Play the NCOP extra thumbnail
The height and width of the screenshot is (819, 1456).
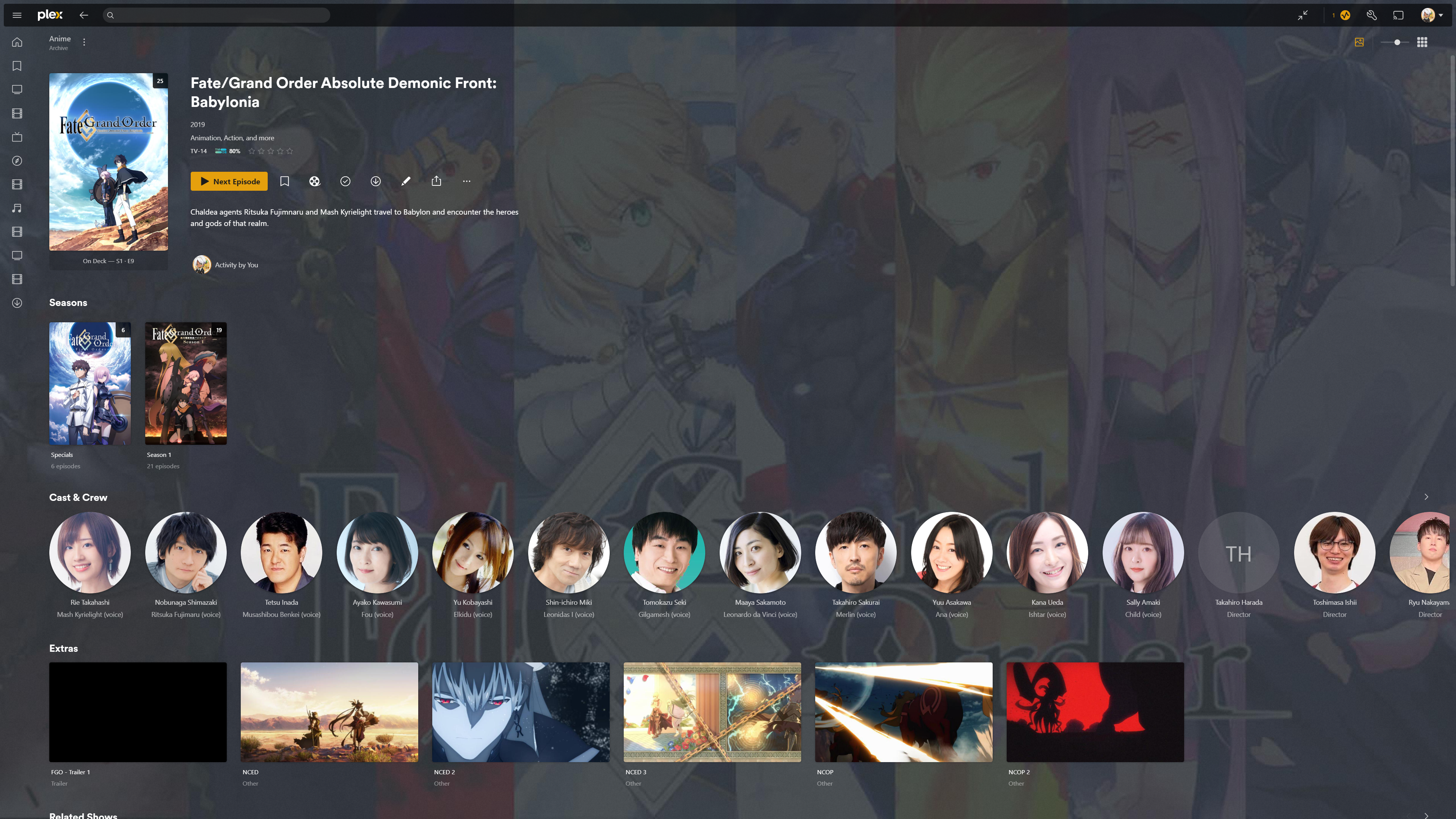904,712
